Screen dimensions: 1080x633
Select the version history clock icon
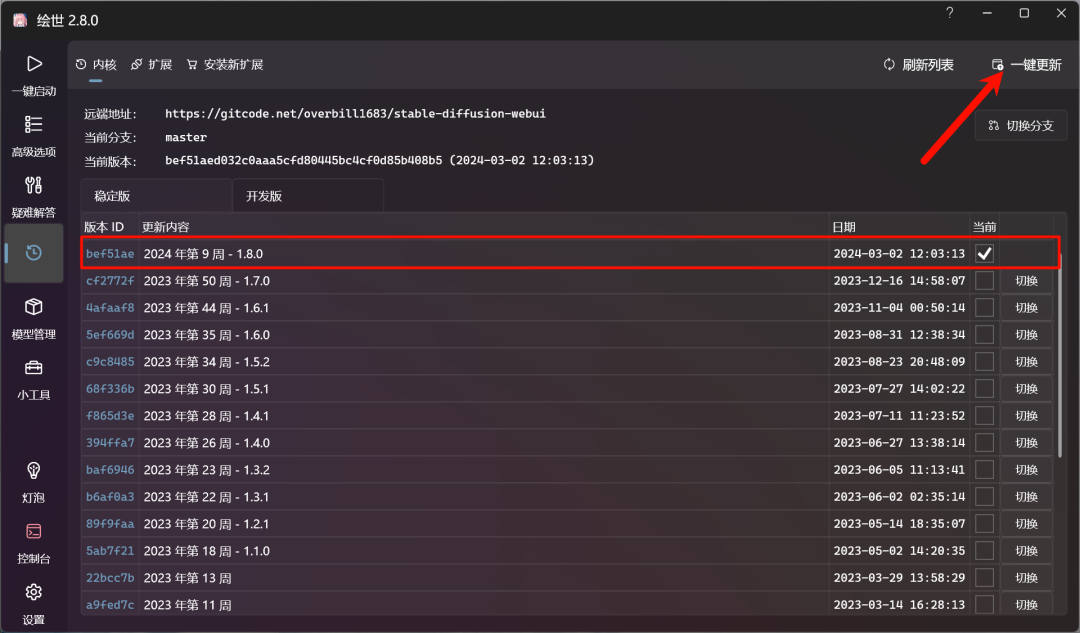(34, 253)
